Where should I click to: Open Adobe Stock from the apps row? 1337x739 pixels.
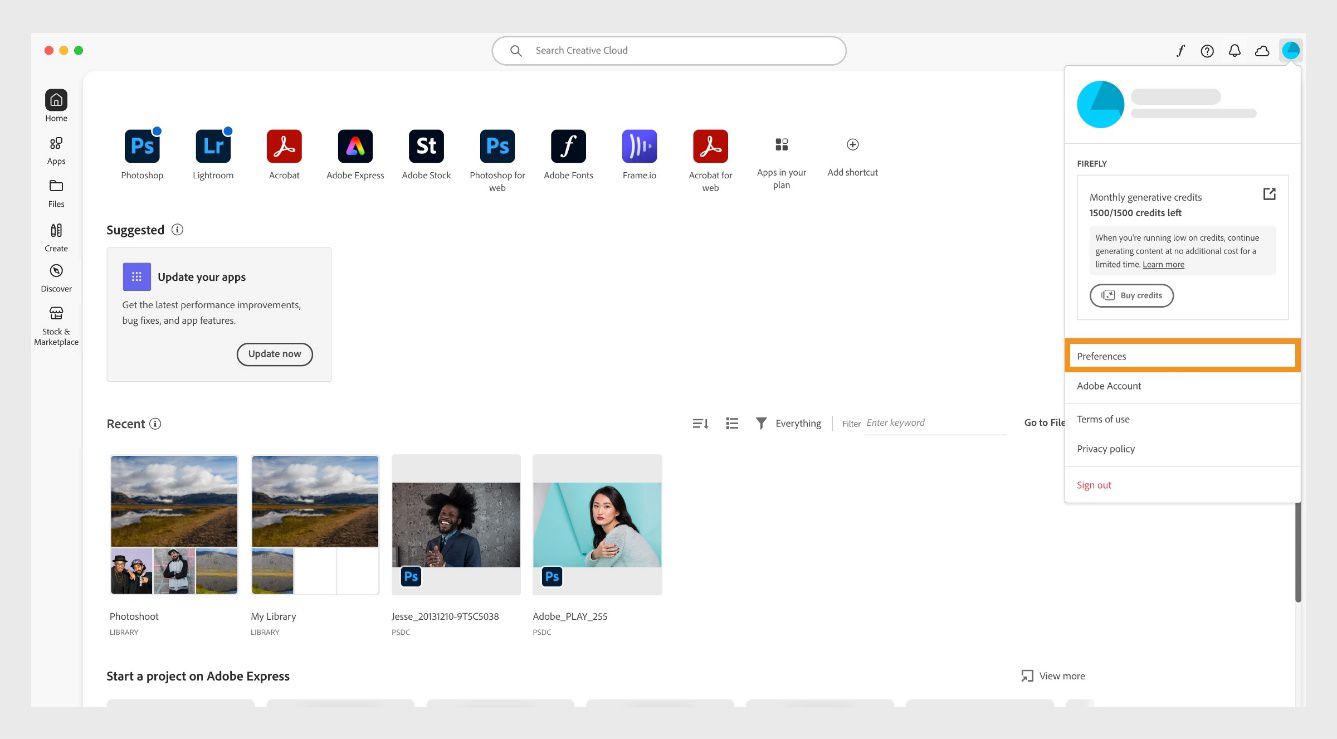pyautogui.click(x=426, y=146)
